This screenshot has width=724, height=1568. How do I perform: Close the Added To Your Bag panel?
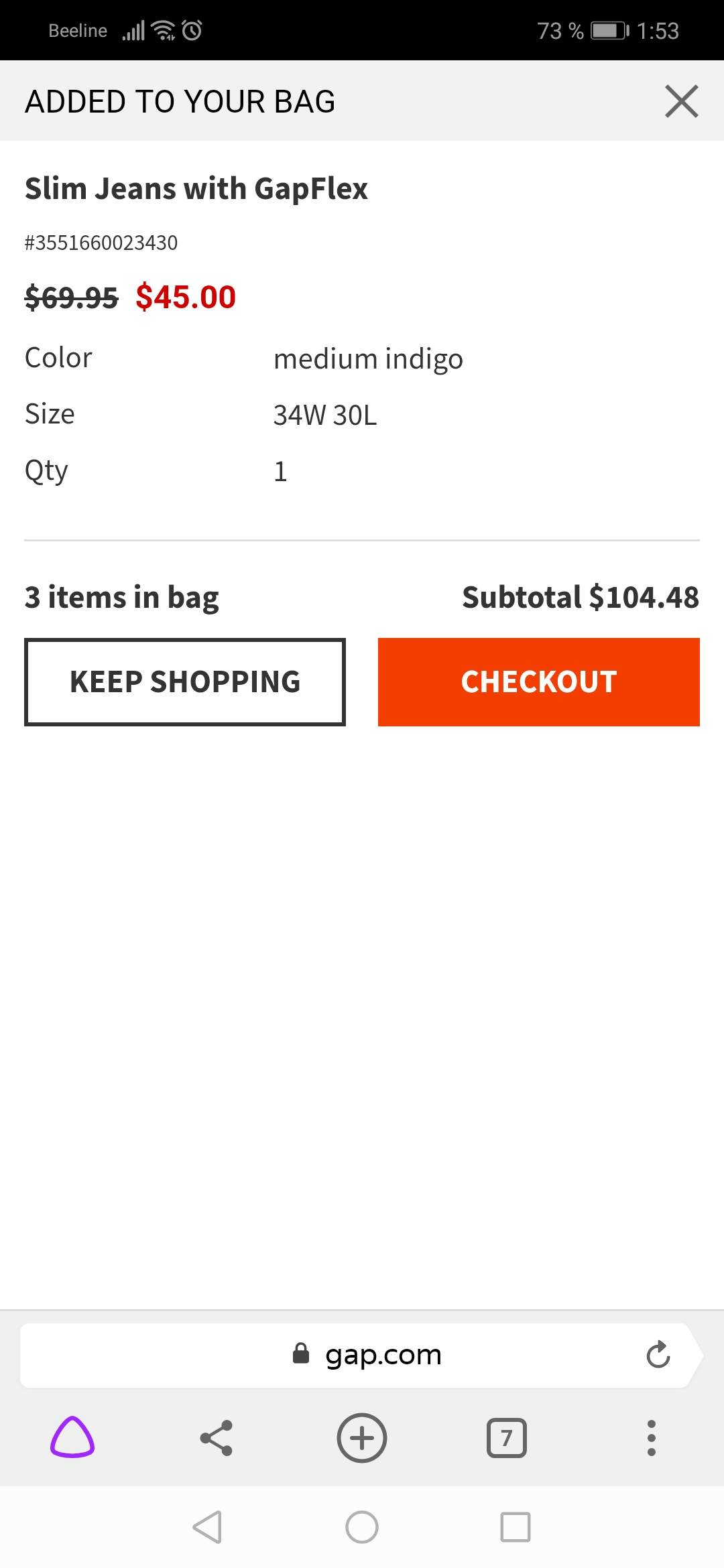pos(682,101)
